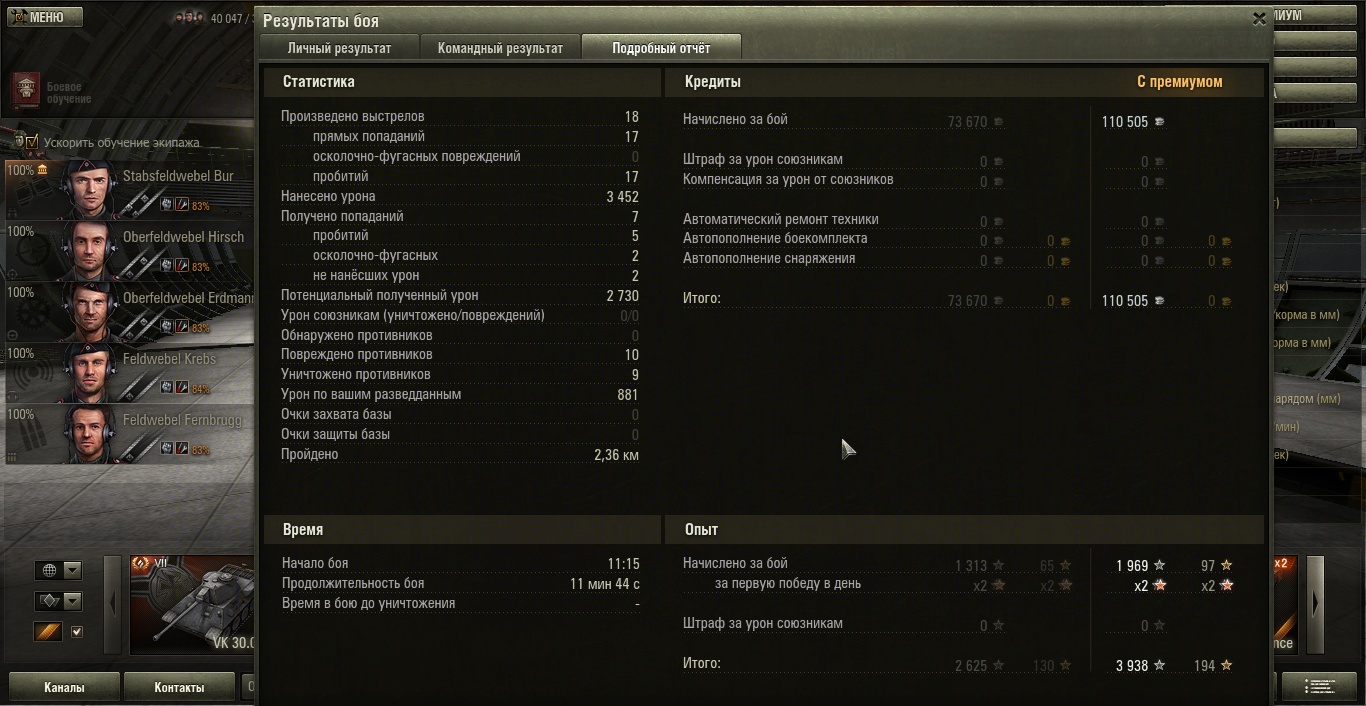Click fist perk icon of Oberfeldwebel Hirsch
This screenshot has height=706, width=1366.
[x=166, y=266]
